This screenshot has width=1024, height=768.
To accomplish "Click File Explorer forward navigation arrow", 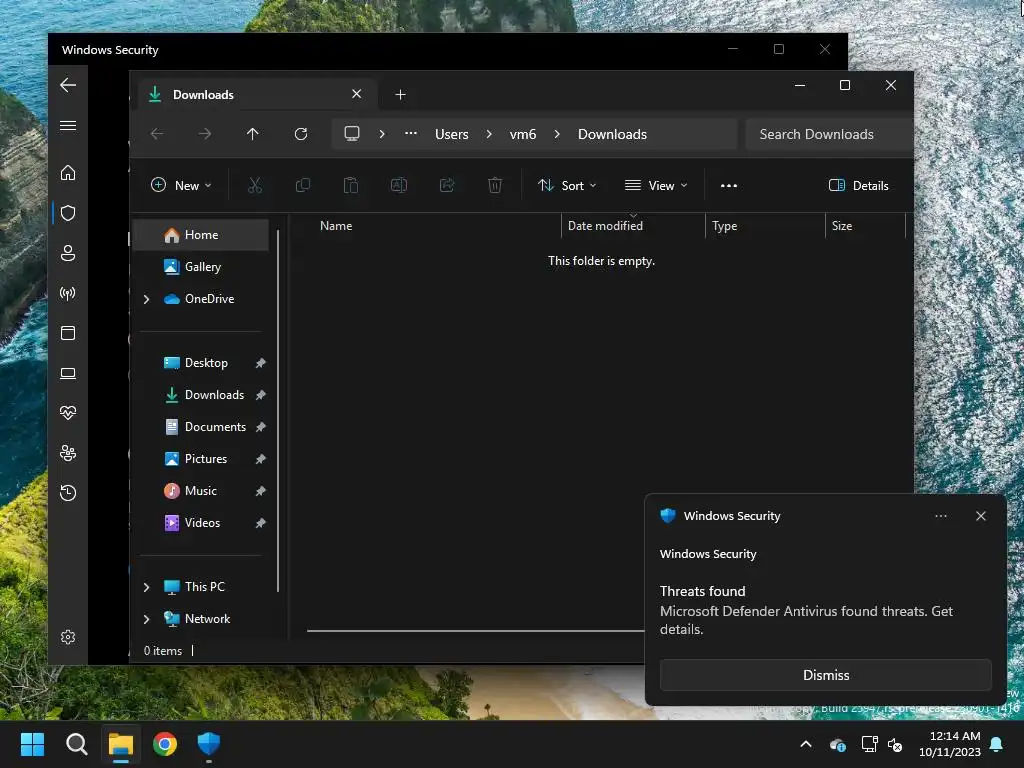I will (x=205, y=134).
